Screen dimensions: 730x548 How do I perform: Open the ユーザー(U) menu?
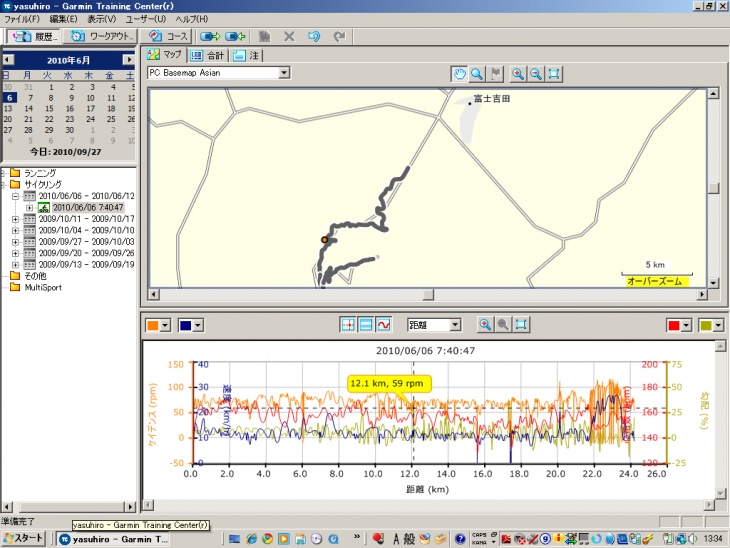pyautogui.click(x=146, y=19)
